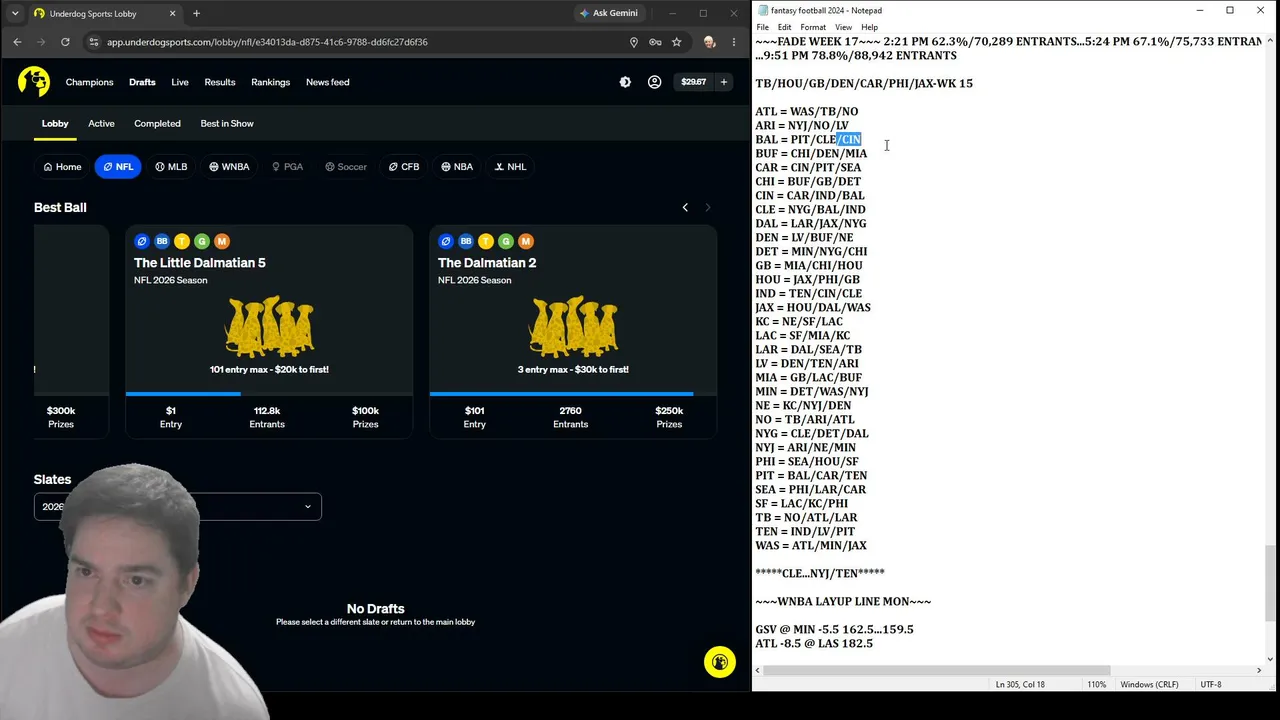
Task: Show previous Best Ball contests arrow
Action: (685, 207)
